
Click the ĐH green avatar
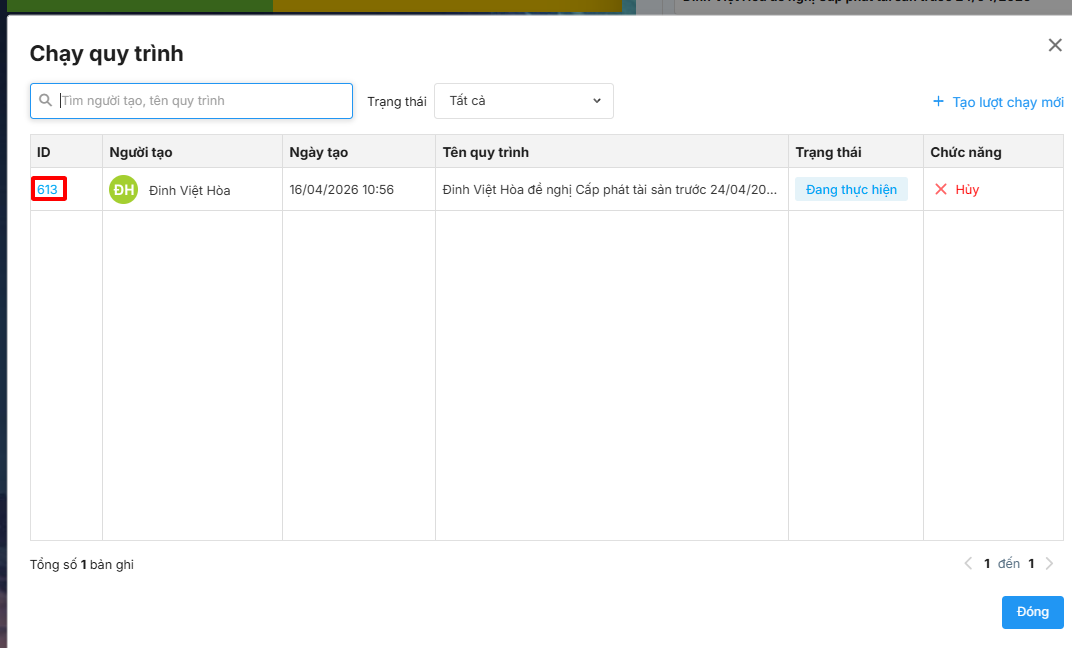123,189
